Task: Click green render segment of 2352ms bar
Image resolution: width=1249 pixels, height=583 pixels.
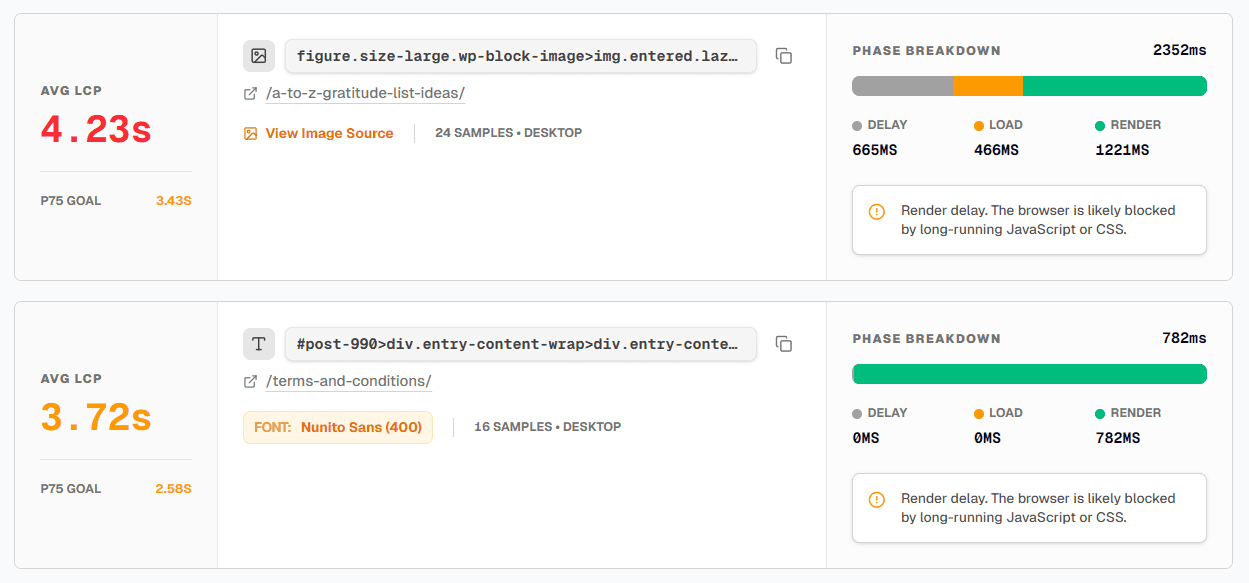Action: [1114, 86]
